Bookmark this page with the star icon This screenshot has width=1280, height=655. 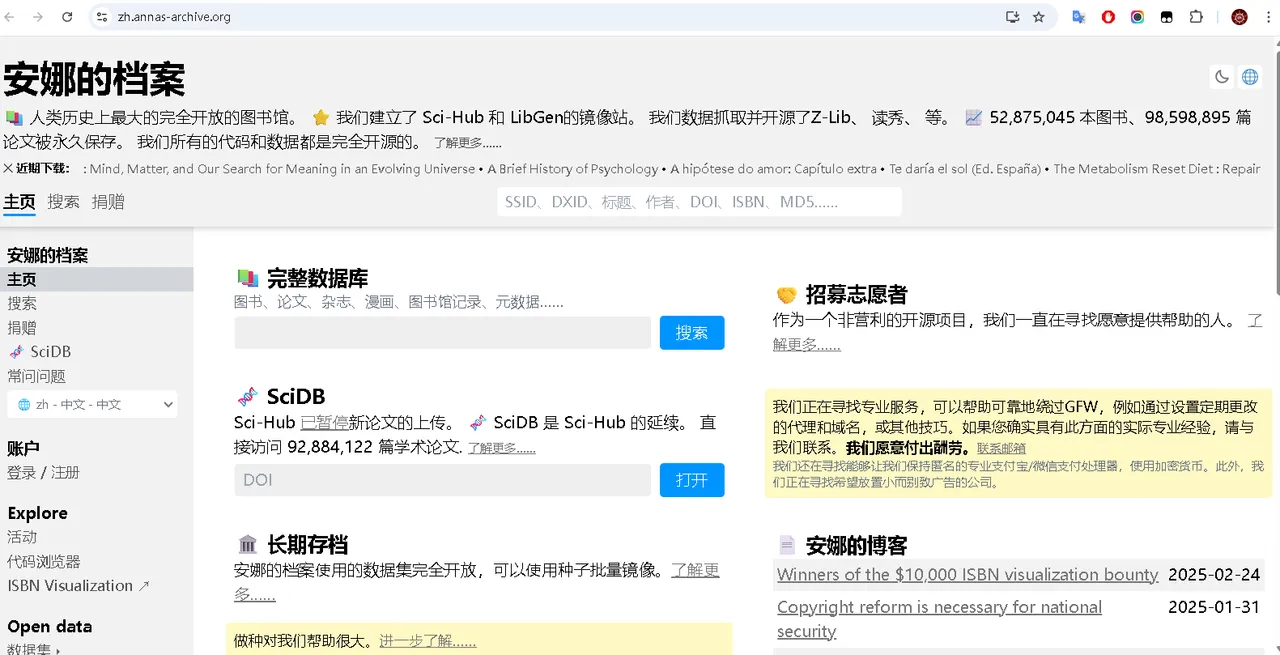(x=1039, y=17)
